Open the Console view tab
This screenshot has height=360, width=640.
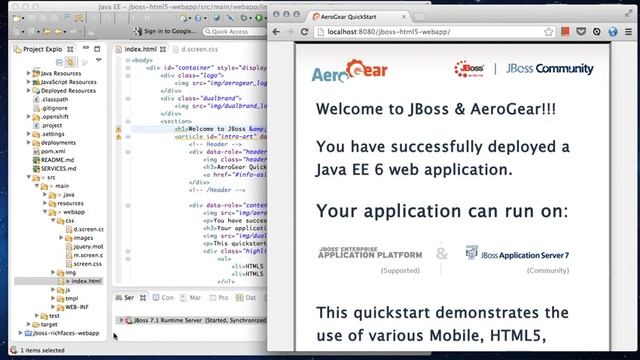pyautogui.click(x=163, y=298)
